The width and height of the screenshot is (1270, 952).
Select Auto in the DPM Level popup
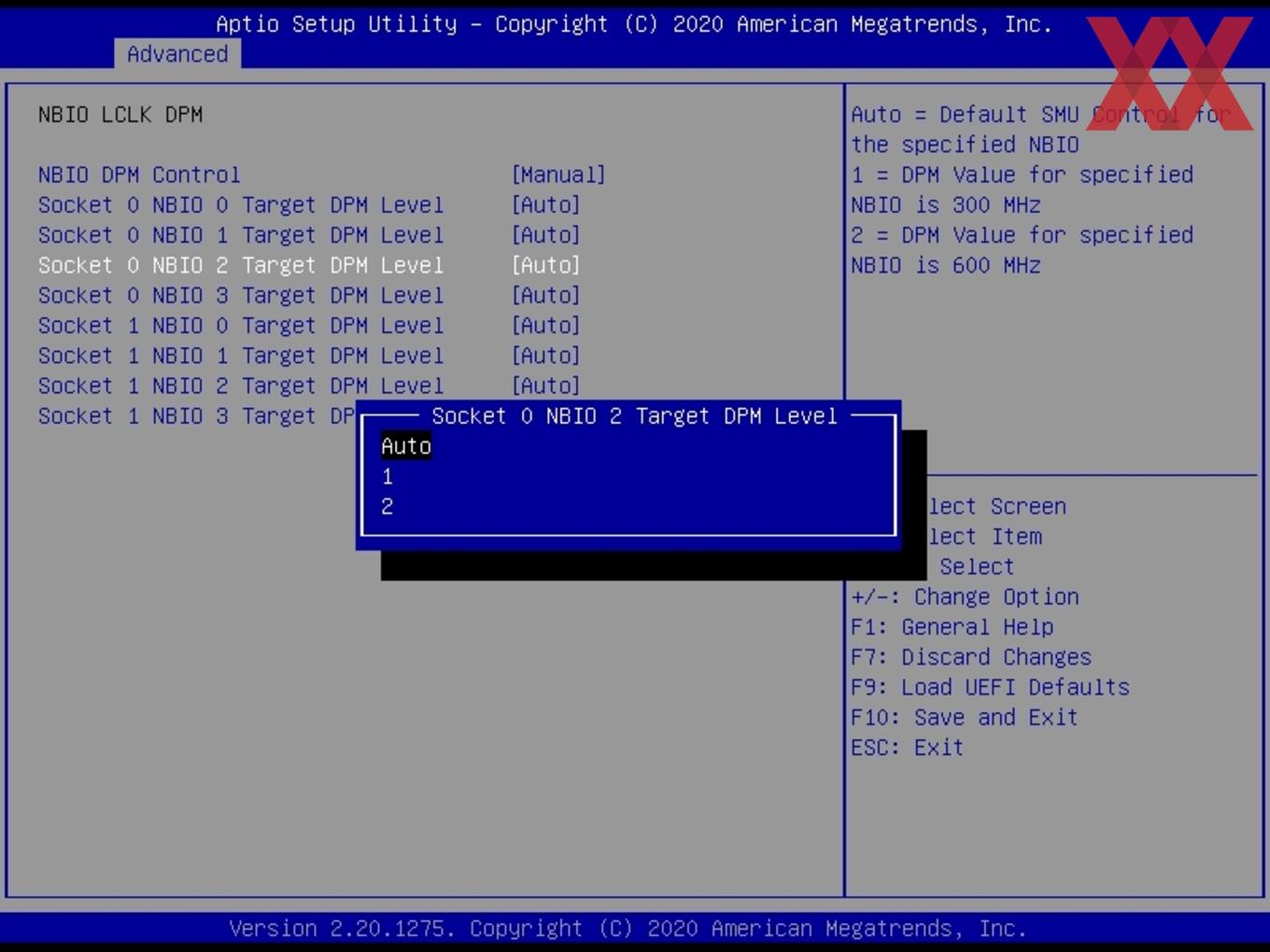click(406, 446)
